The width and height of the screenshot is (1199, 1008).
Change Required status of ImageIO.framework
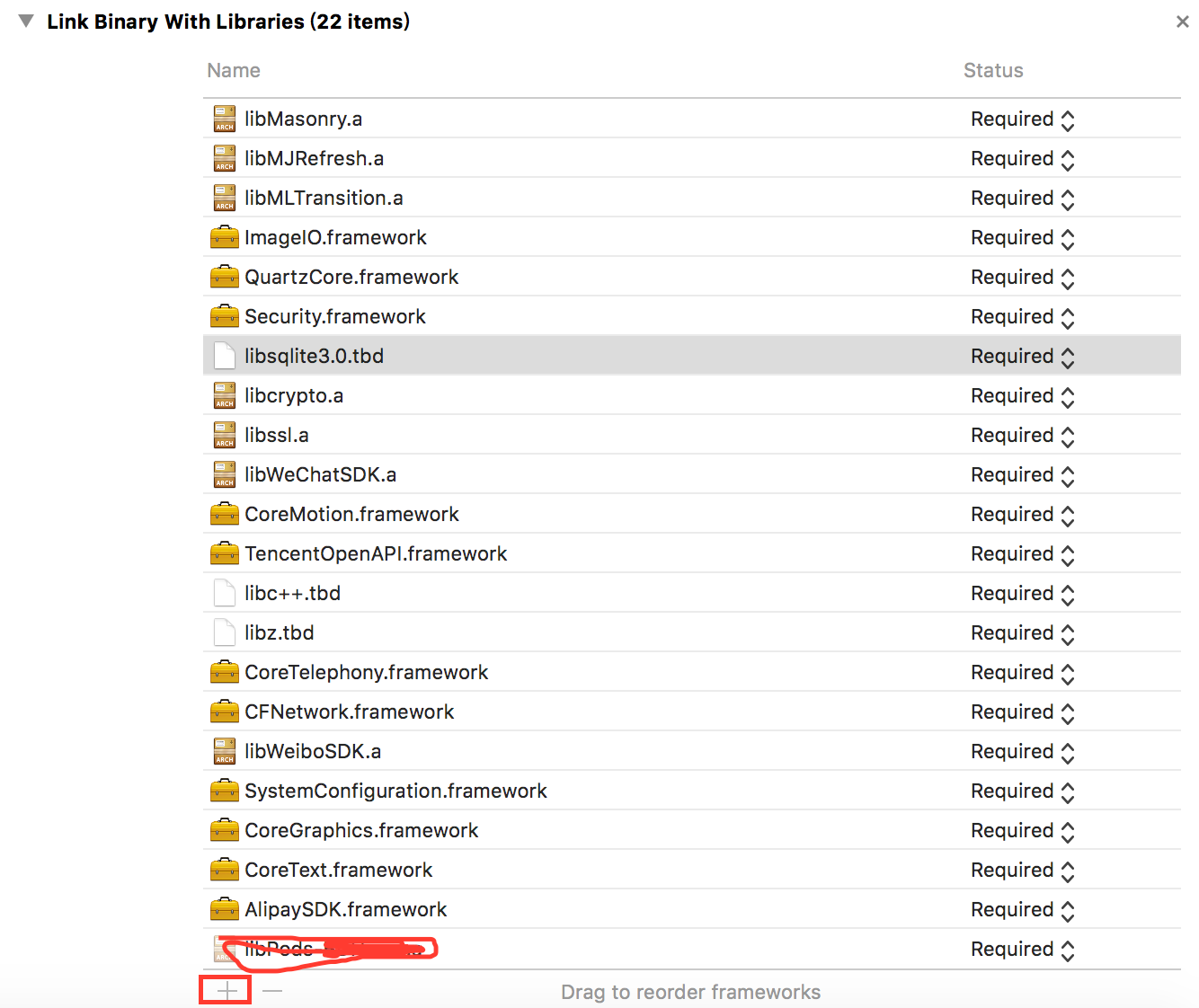coord(1023,238)
